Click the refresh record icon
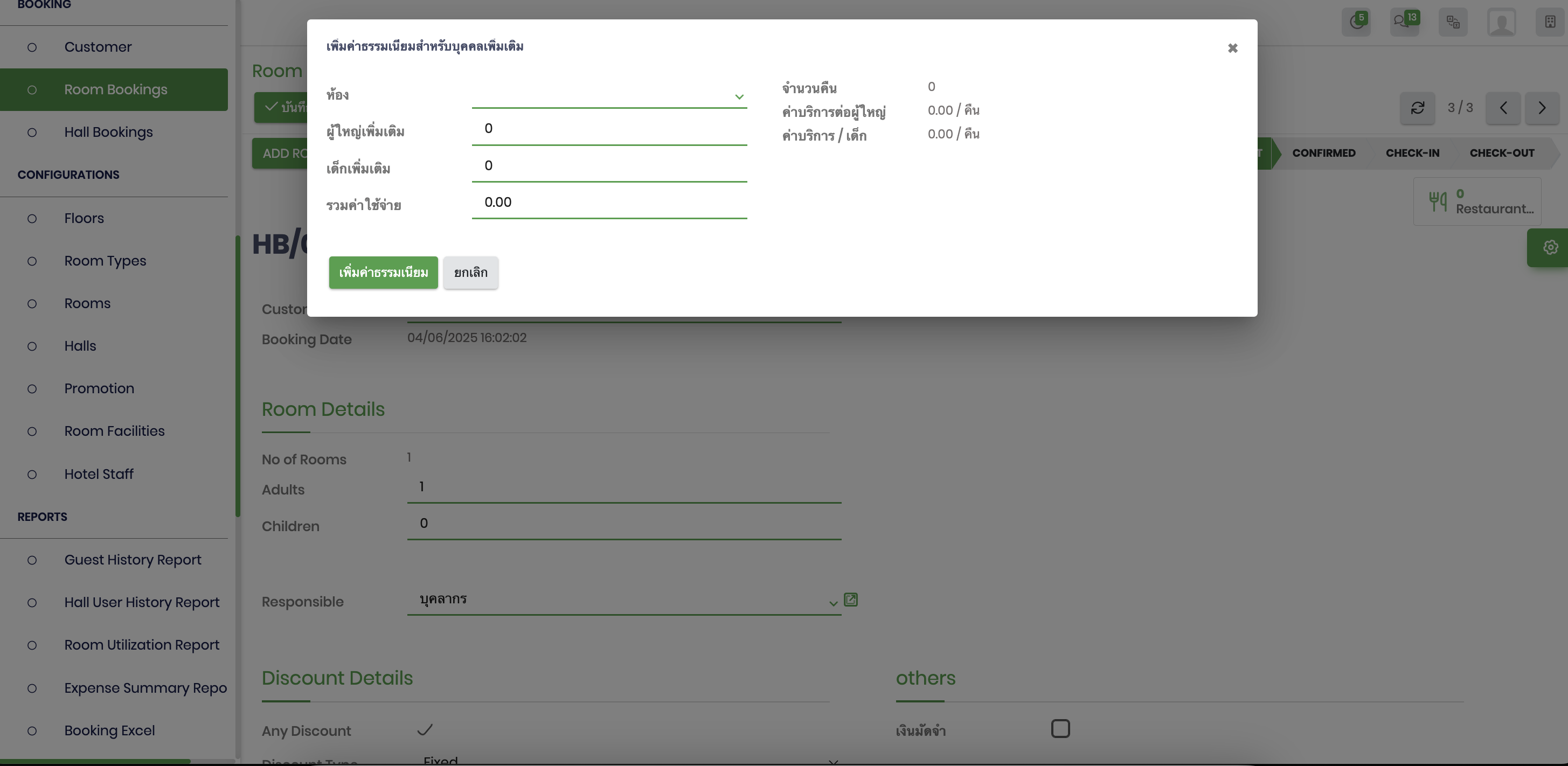The width and height of the screenshot is (1568, 766). 1417,108
